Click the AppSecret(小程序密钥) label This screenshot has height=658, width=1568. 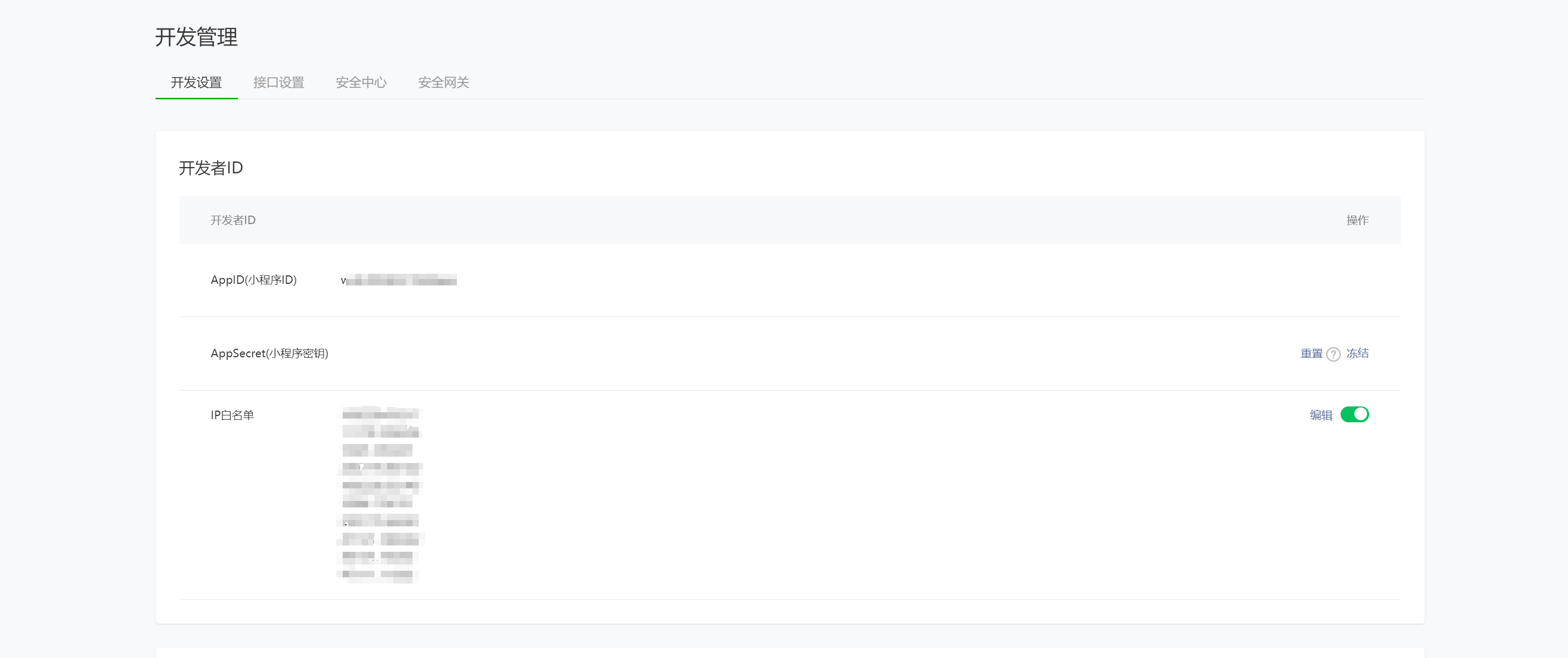270,354
